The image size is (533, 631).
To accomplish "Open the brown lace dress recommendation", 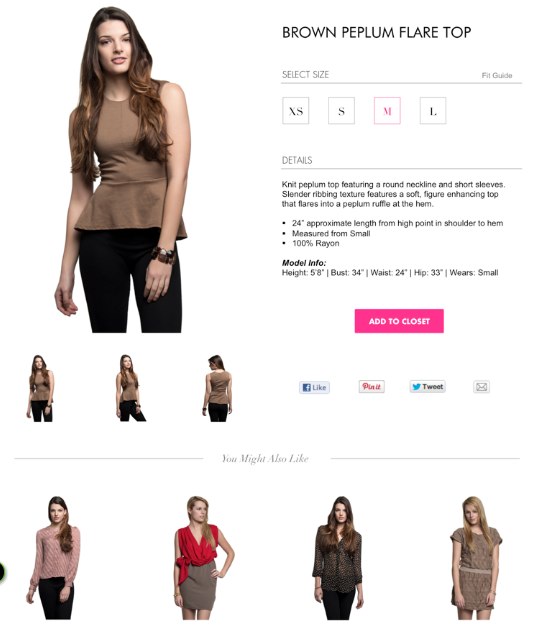I will click(476, 558).
